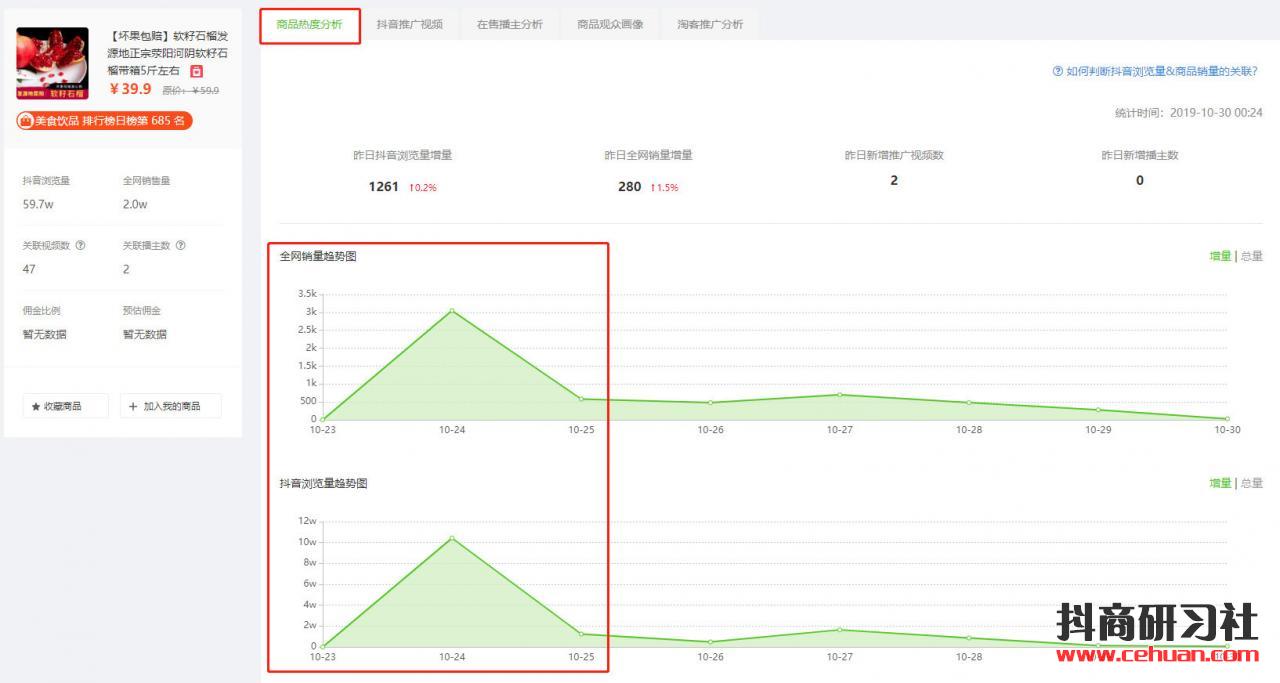
Task: Click the red shop icon after product title
Action: (197, 71)
